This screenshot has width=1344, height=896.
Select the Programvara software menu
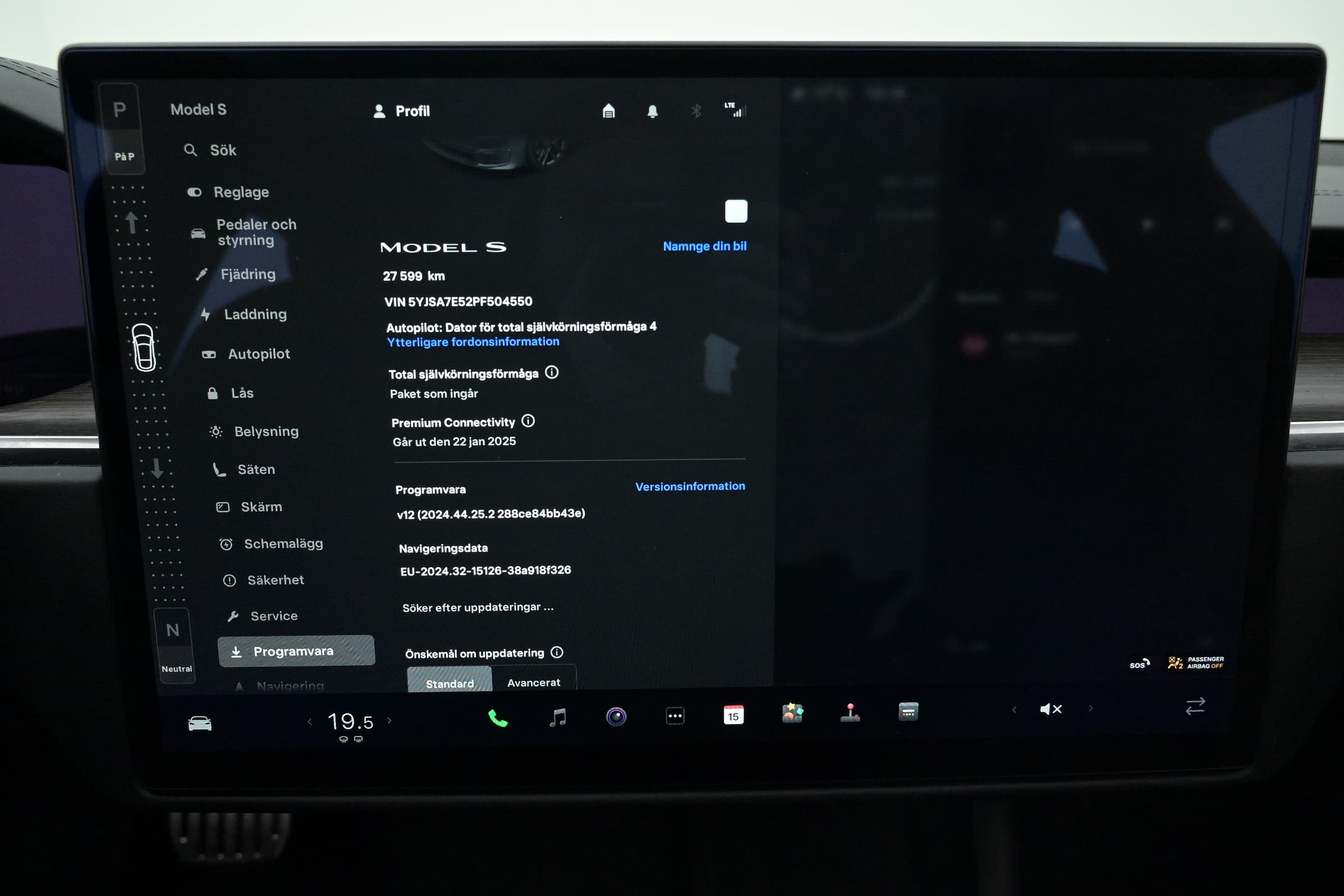tap(296, 651)
